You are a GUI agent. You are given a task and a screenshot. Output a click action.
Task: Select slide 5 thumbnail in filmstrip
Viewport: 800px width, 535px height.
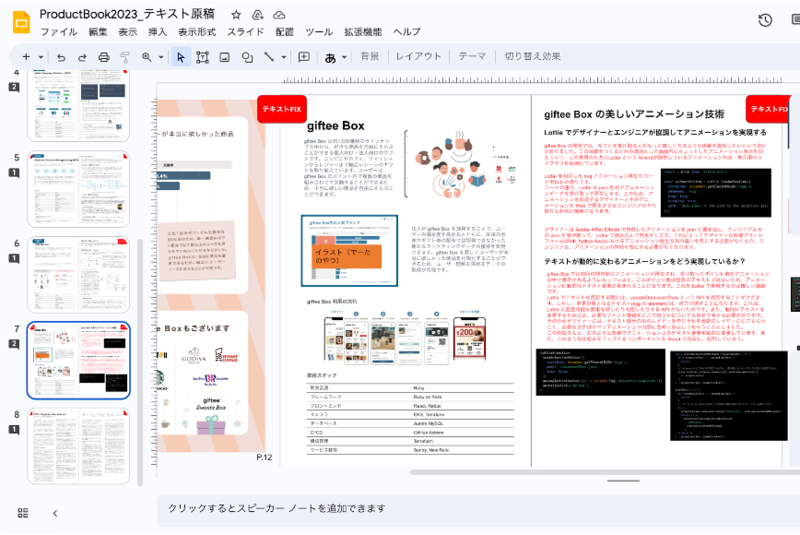[x=79, y=189]
